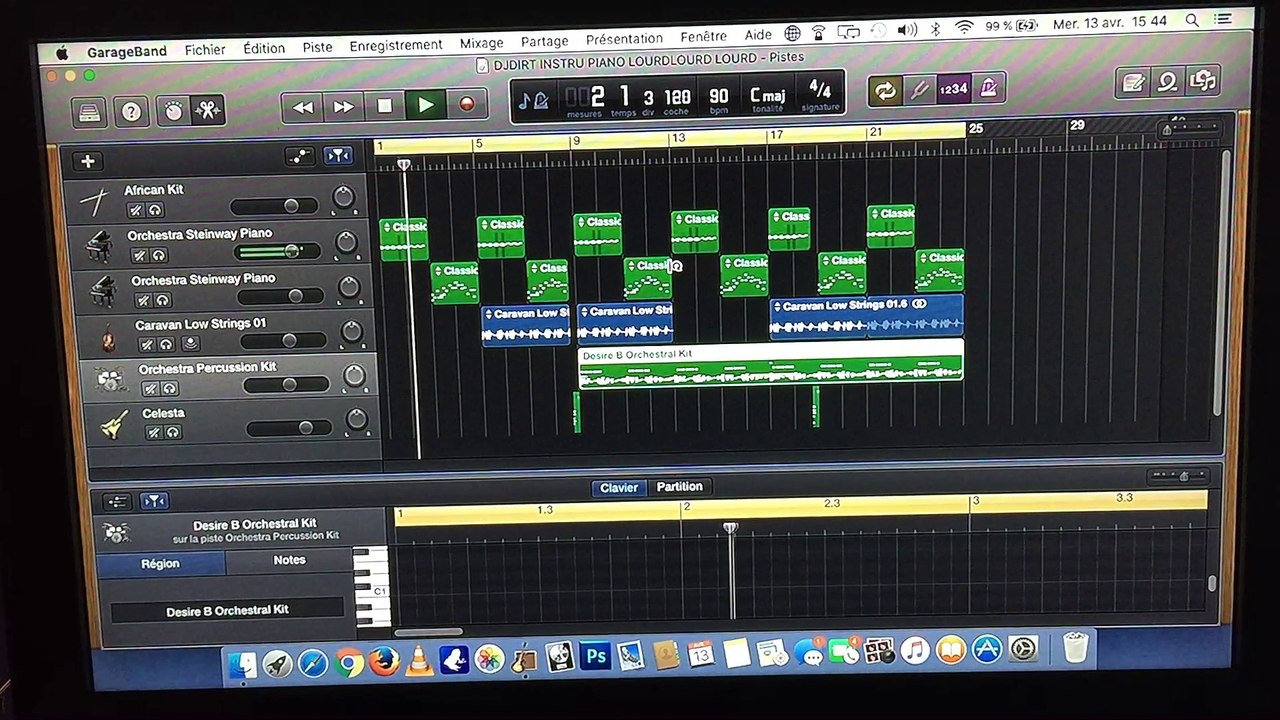Toggle the Tuner fork button
The image size is (1280, 720).
click(918, 90)
